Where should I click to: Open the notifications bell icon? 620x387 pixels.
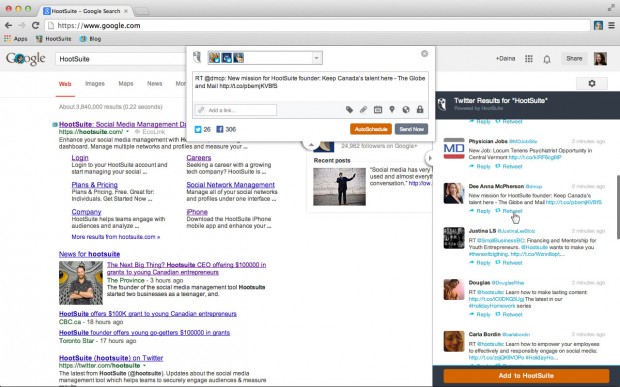pos(547,59)
